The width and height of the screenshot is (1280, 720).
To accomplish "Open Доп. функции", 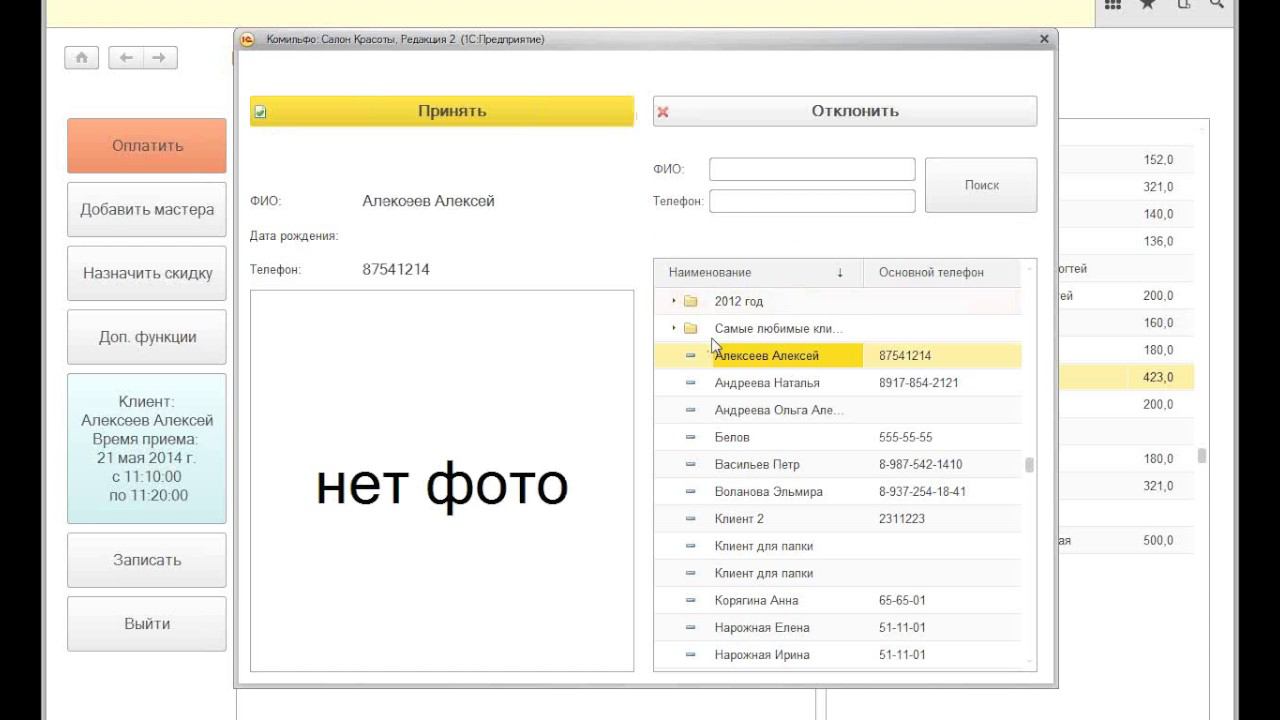I will [x=147, y=337].
